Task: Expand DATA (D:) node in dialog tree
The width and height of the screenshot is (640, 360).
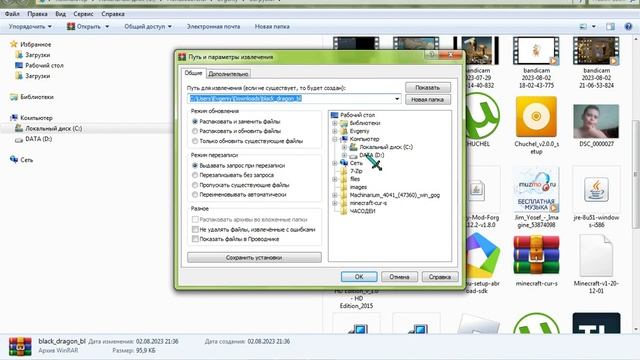Action: pyautogui.click(x=344, y=155)
